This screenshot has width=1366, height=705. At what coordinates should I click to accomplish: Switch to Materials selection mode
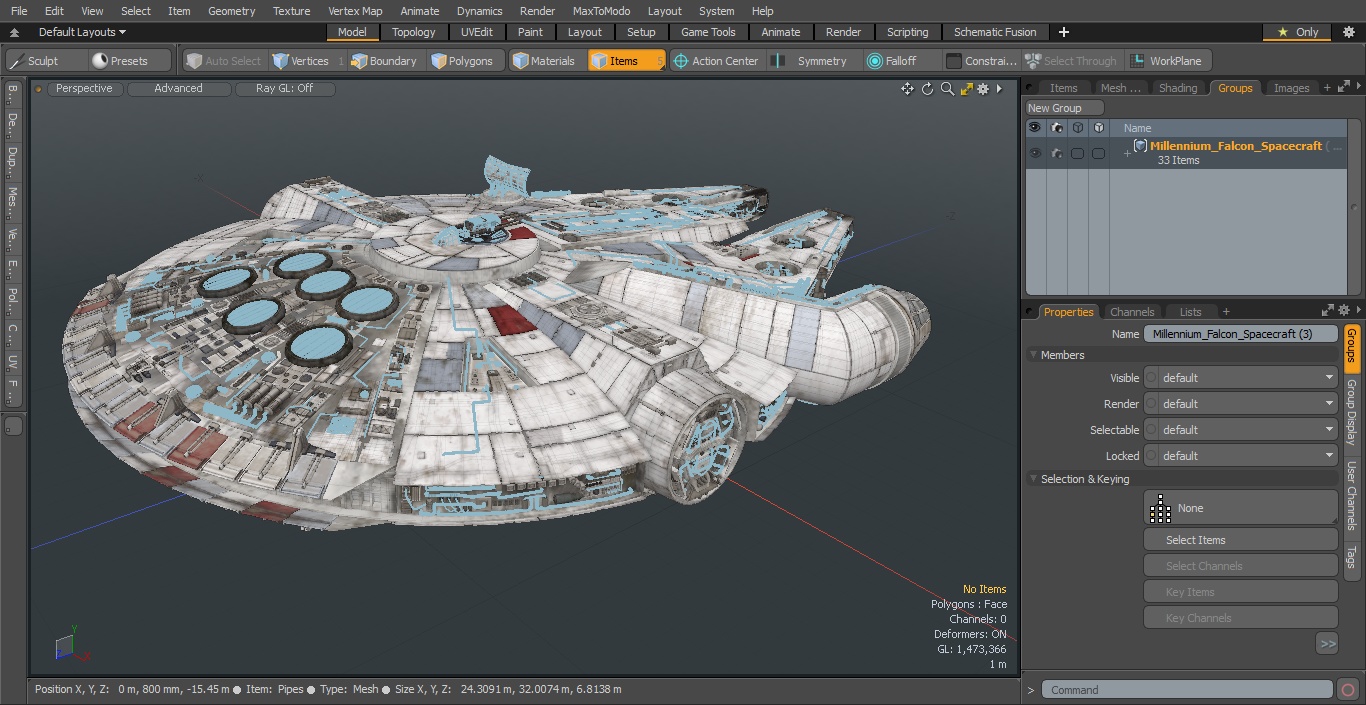point(544,61)
